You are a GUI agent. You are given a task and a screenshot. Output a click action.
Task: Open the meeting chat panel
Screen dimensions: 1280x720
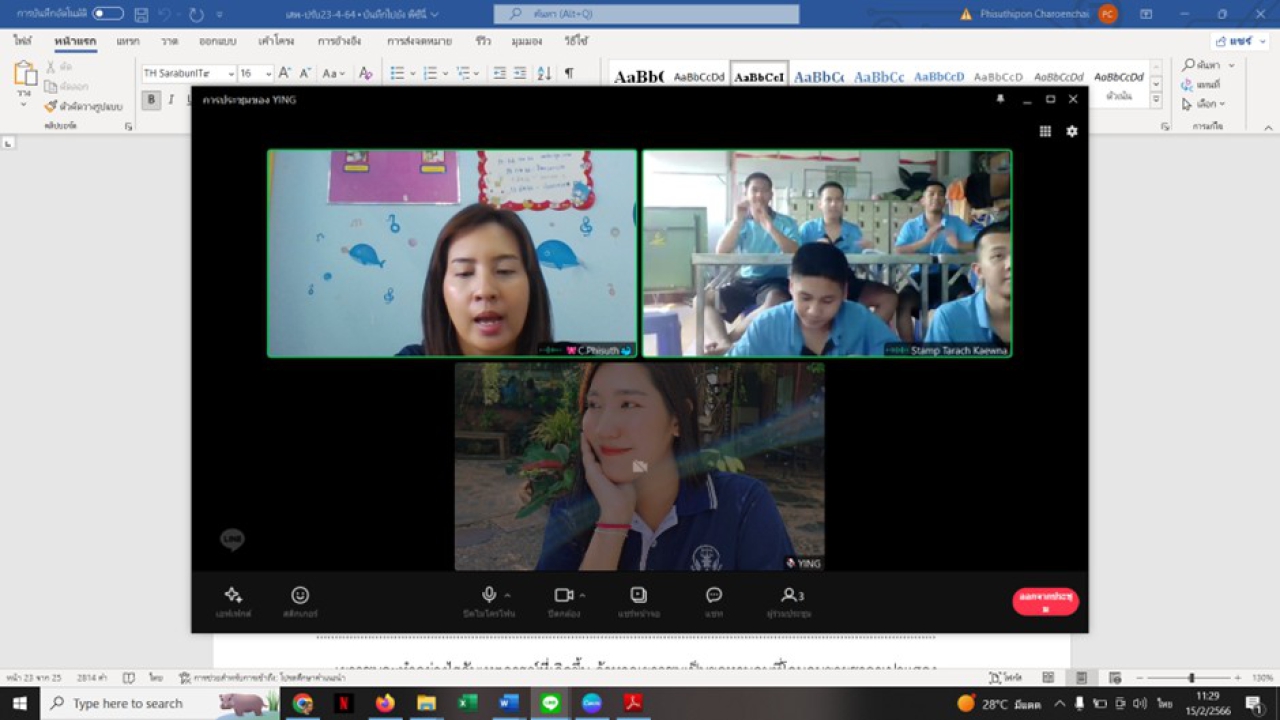click(714, 595)
